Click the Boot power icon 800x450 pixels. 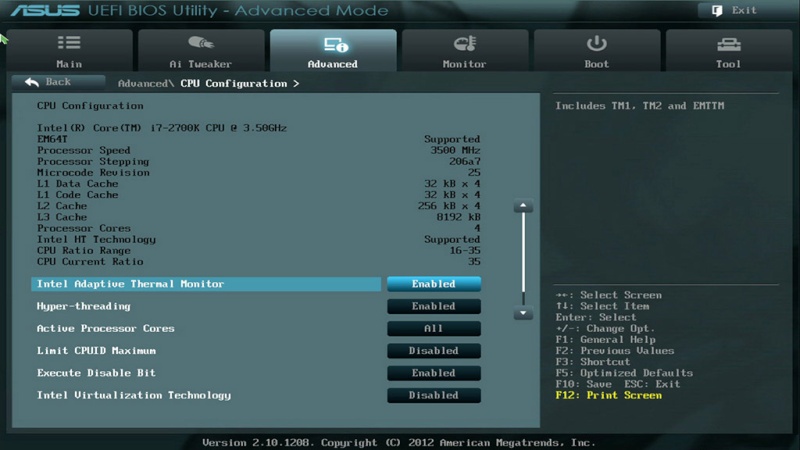(596, 43)
